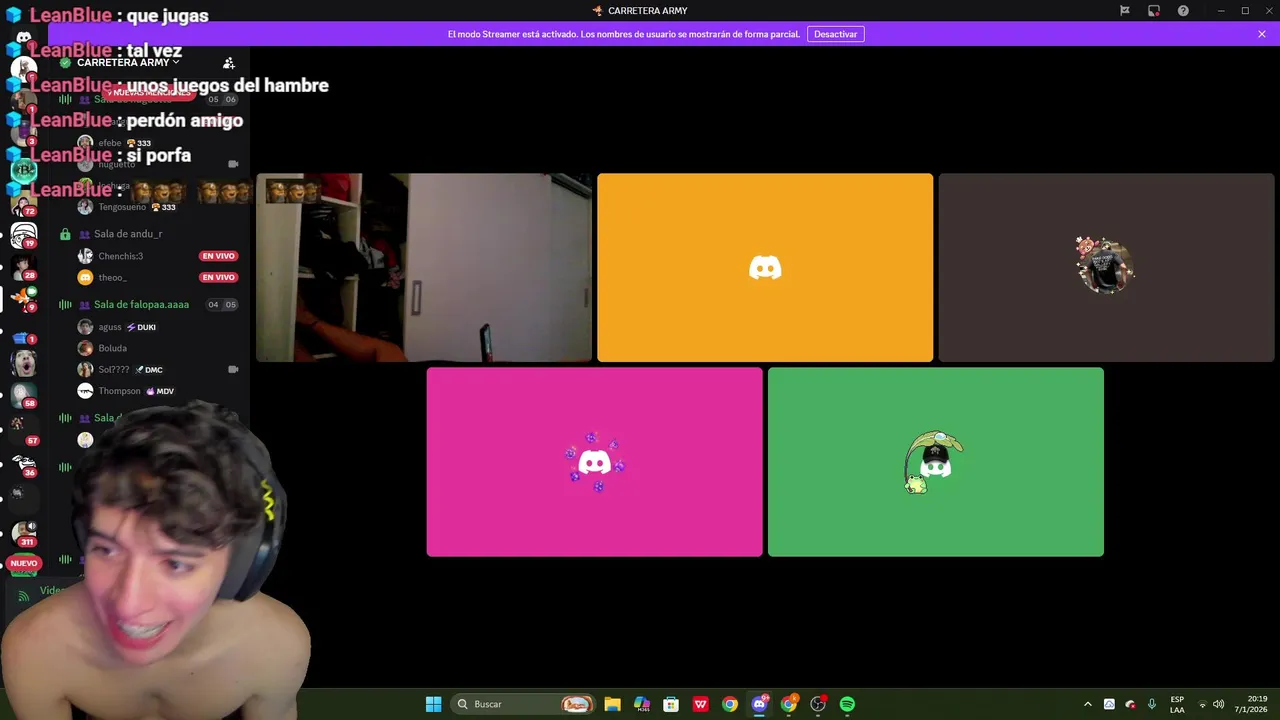
Task: Open the first Google Chrome taskbar icon
Action: point(730,704)
